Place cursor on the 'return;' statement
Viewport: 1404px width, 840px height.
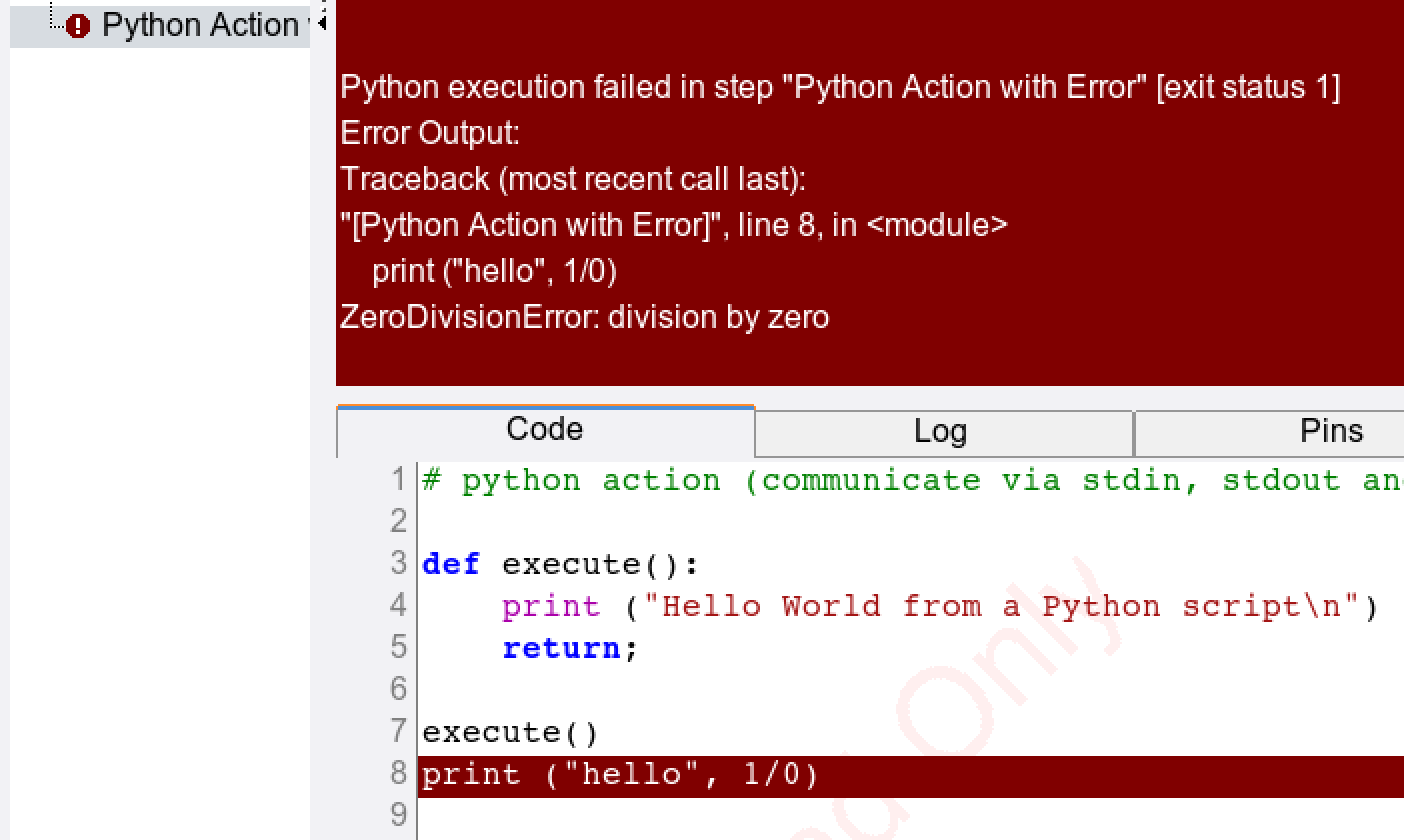click(x=568, y=649)
